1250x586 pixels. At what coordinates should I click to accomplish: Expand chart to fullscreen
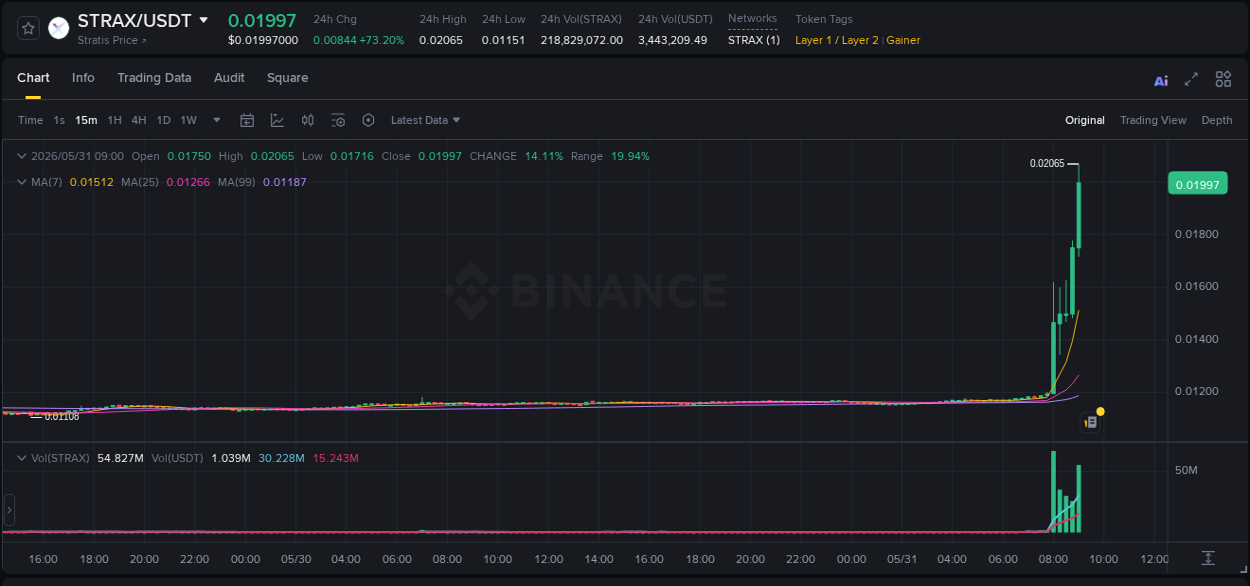click(1191, 79)
